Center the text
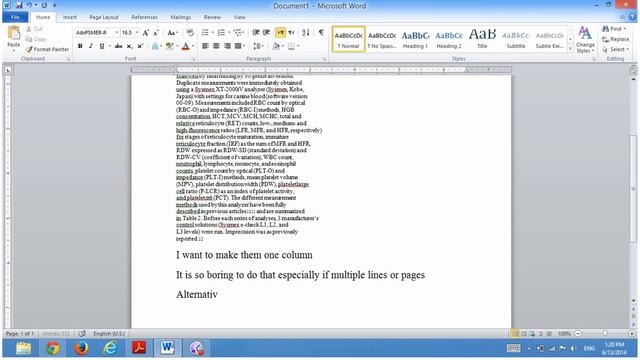 [216, 46]
